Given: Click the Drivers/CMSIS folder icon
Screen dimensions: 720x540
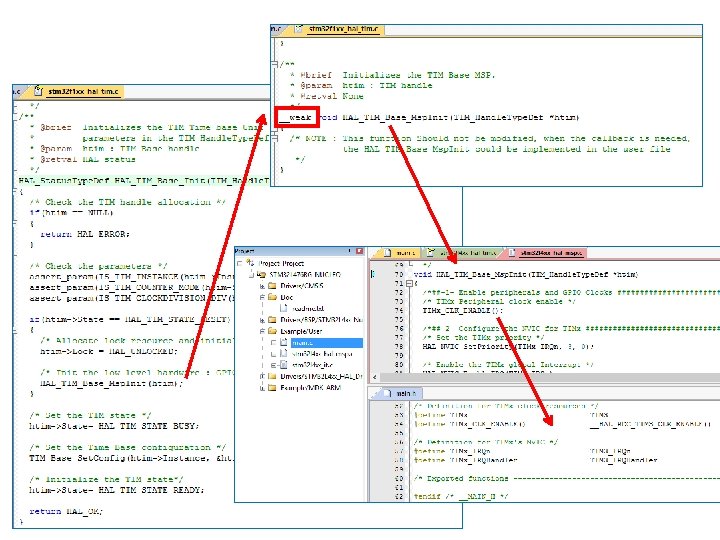Looking at the screenshot, I should coord(272,286).
